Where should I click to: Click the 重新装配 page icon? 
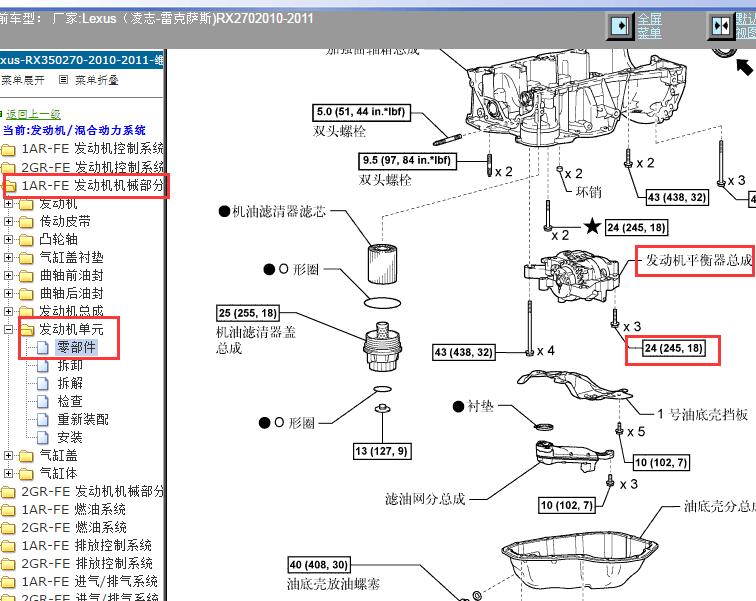click(x=43, y=420)
